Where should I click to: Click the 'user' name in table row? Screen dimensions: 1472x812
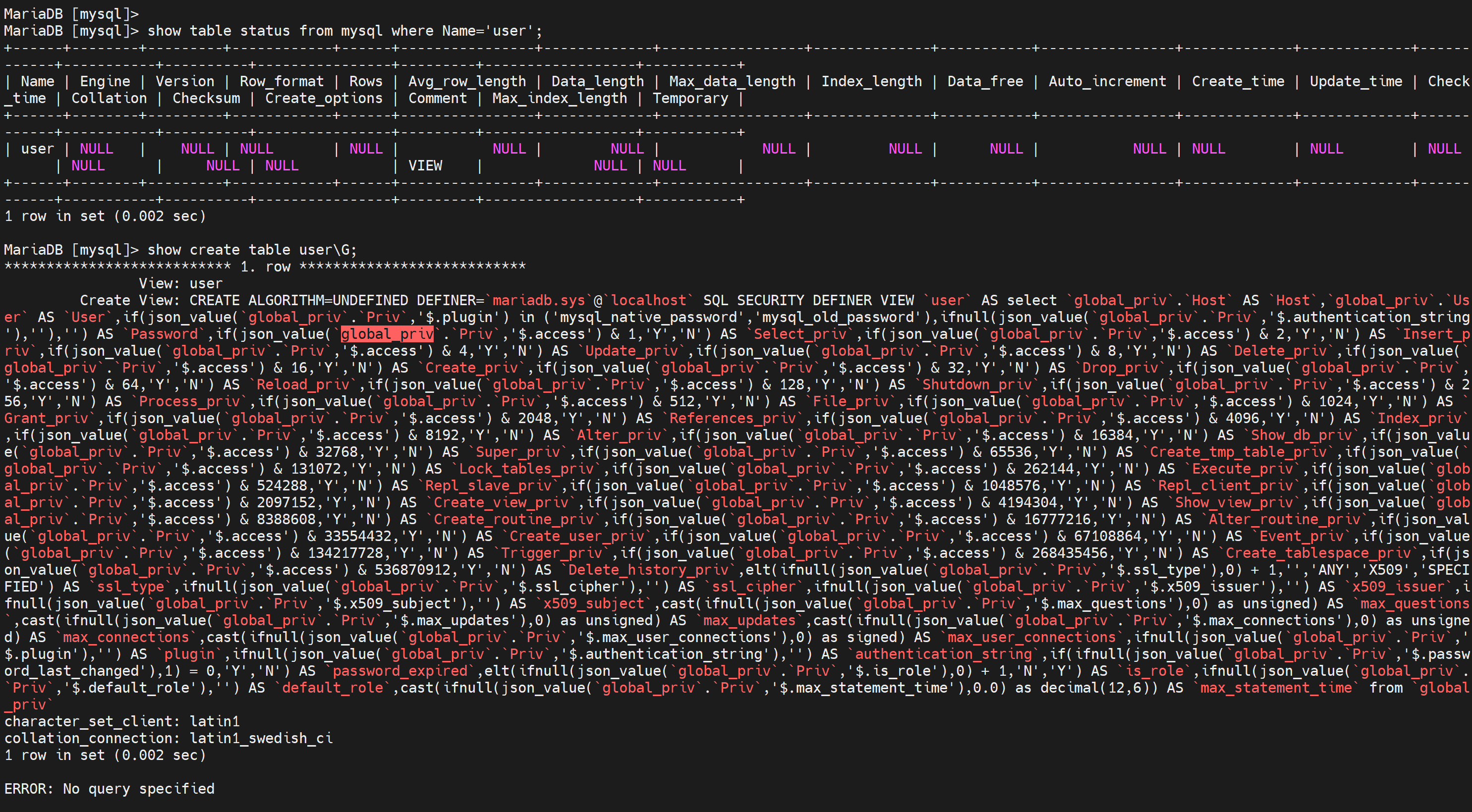click(x=37, y=149)
